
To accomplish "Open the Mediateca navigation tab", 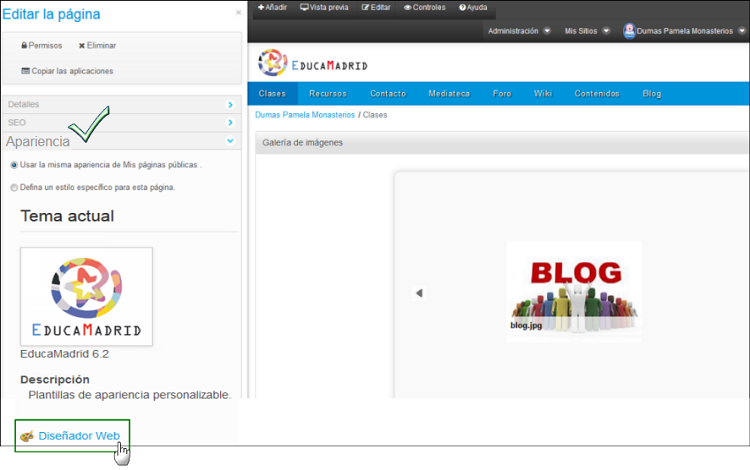I will (449, 93).
